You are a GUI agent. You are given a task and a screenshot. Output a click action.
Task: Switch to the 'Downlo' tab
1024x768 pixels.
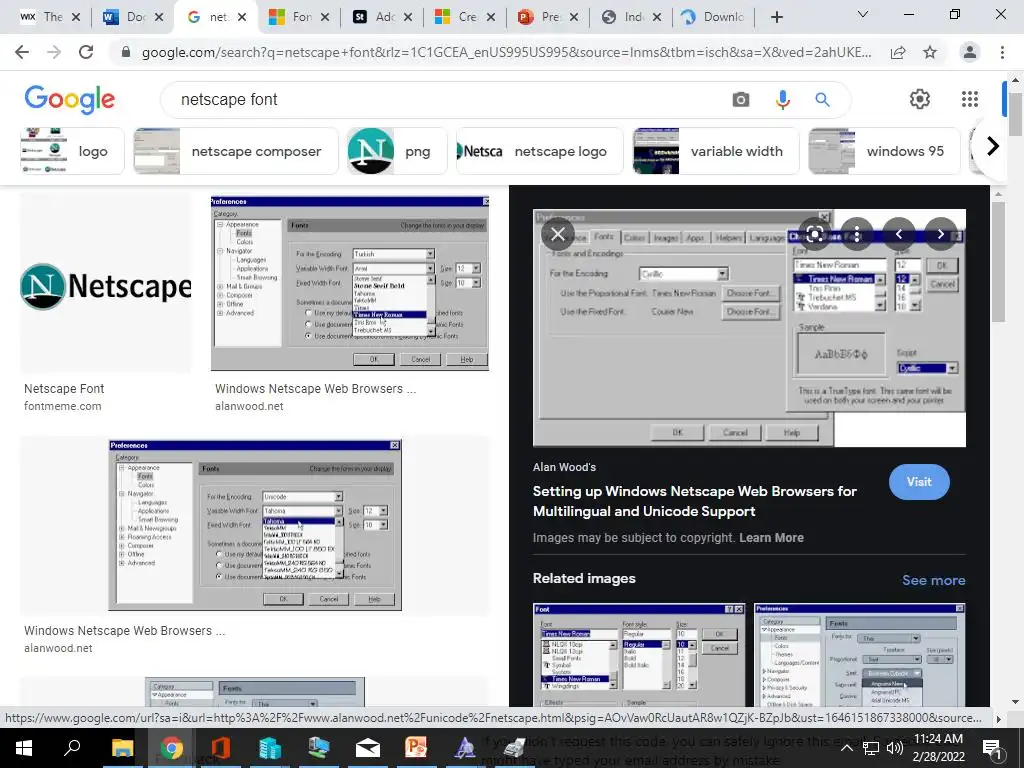(712, 17)
